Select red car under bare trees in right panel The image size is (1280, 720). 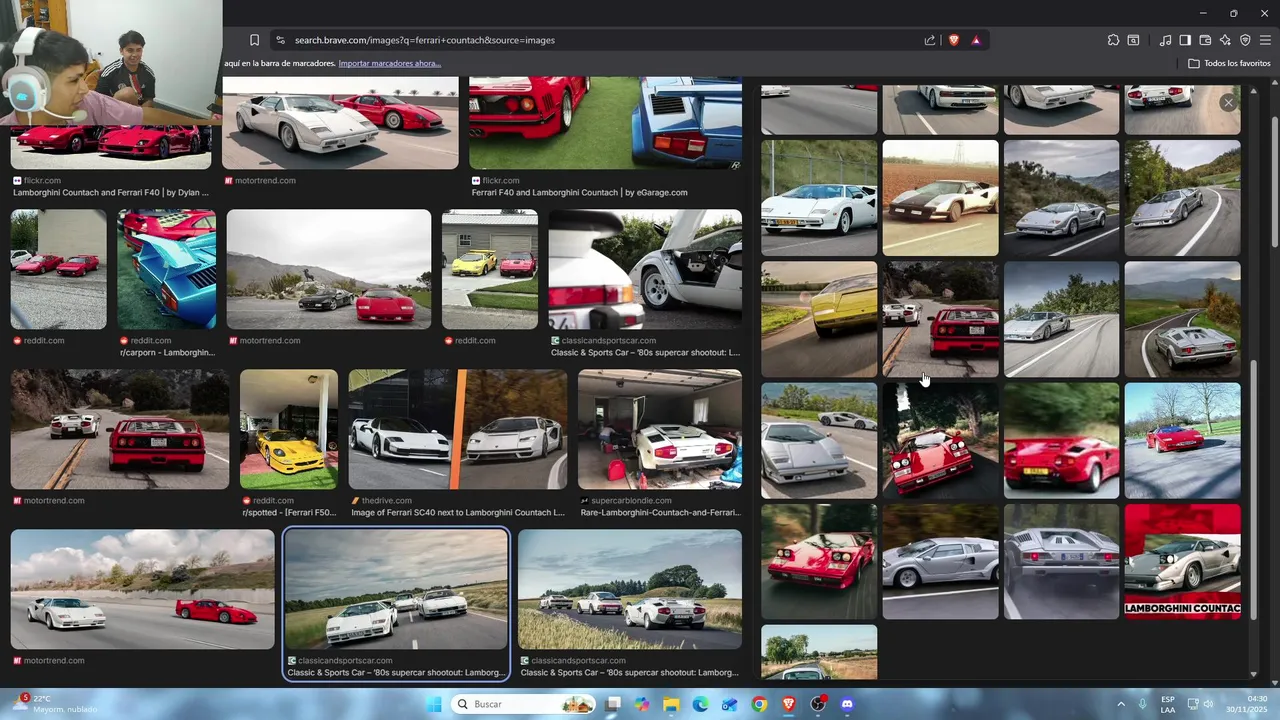pyautogui.click(x=1182, y=440)
